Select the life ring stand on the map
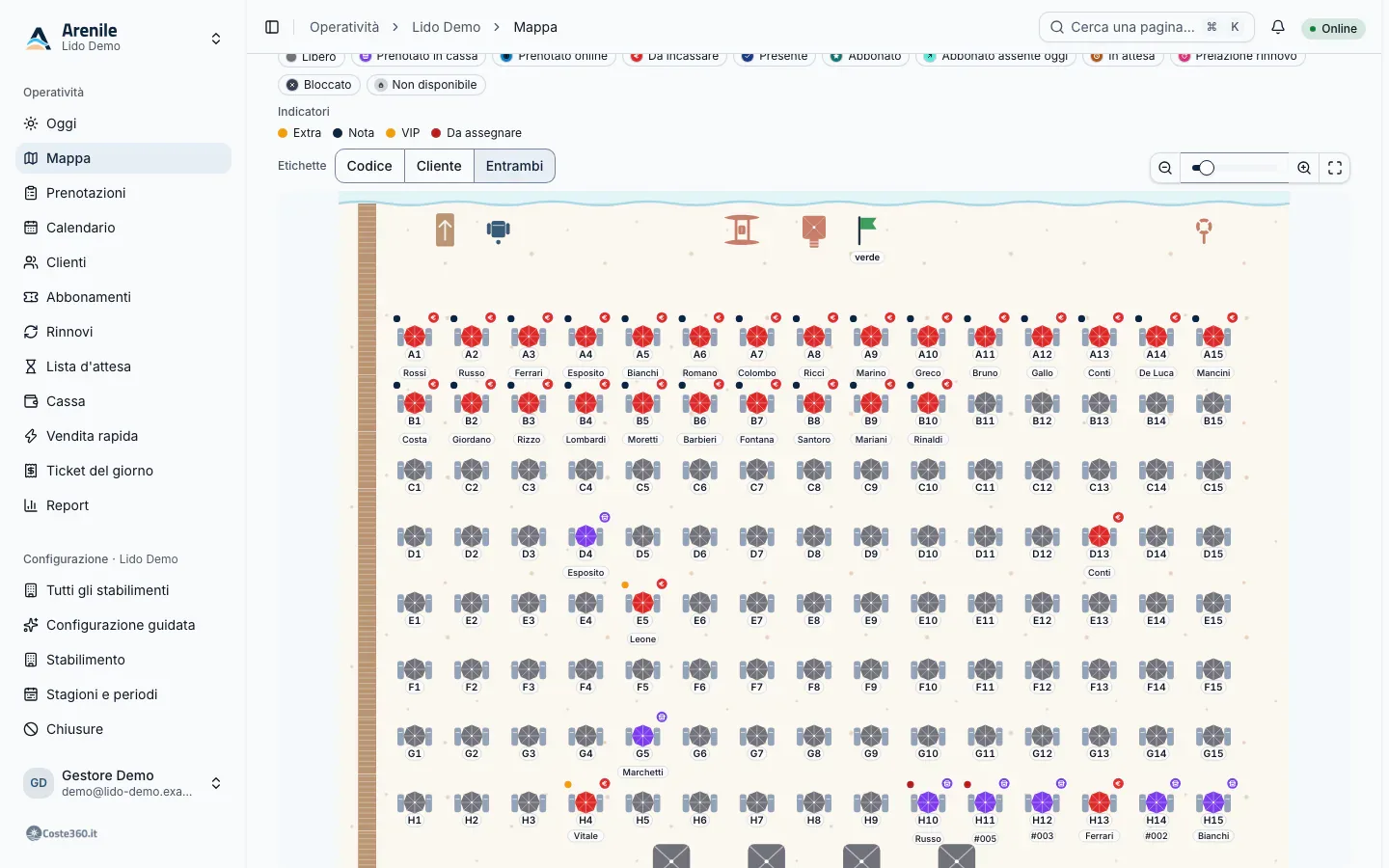The width and height of the screenshot is (1389, 868). (1204, 231)
